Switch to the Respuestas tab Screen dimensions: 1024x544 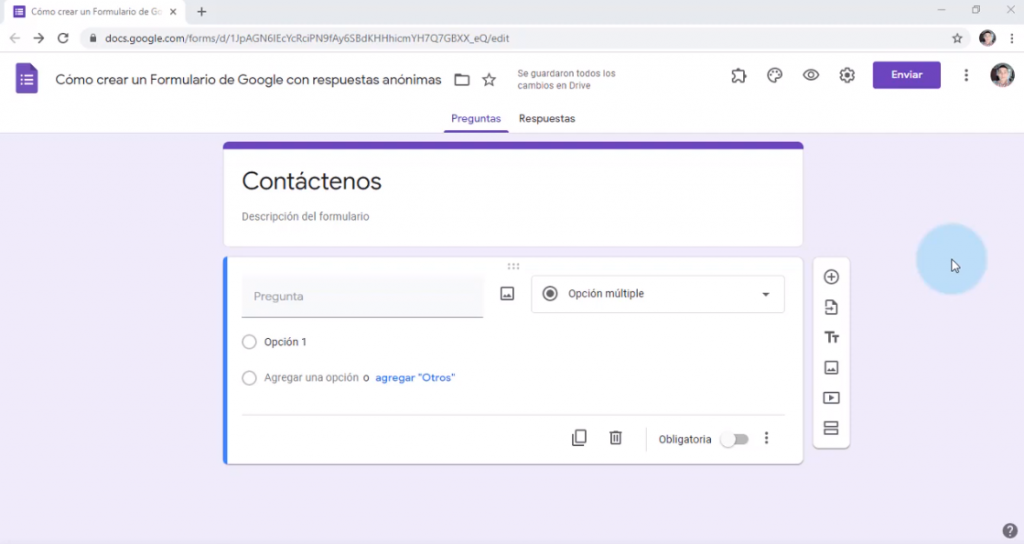tap(546, 118)
